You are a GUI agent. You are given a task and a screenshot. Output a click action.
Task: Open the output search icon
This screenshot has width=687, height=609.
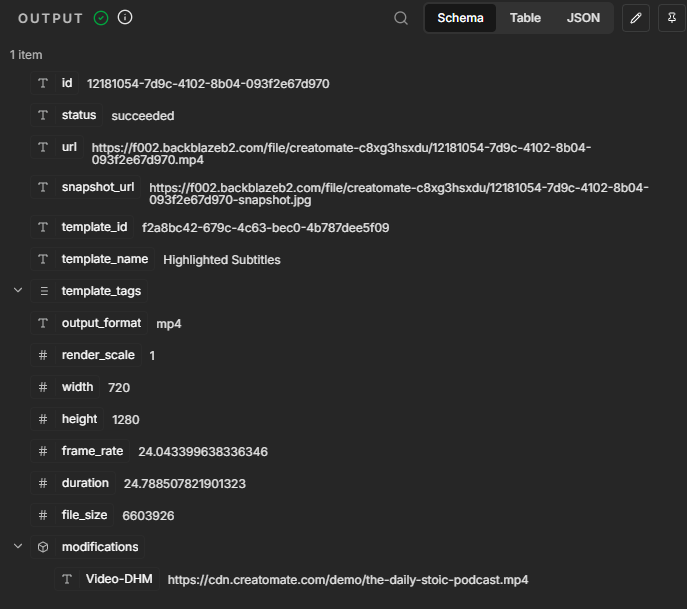click(401, 18)
